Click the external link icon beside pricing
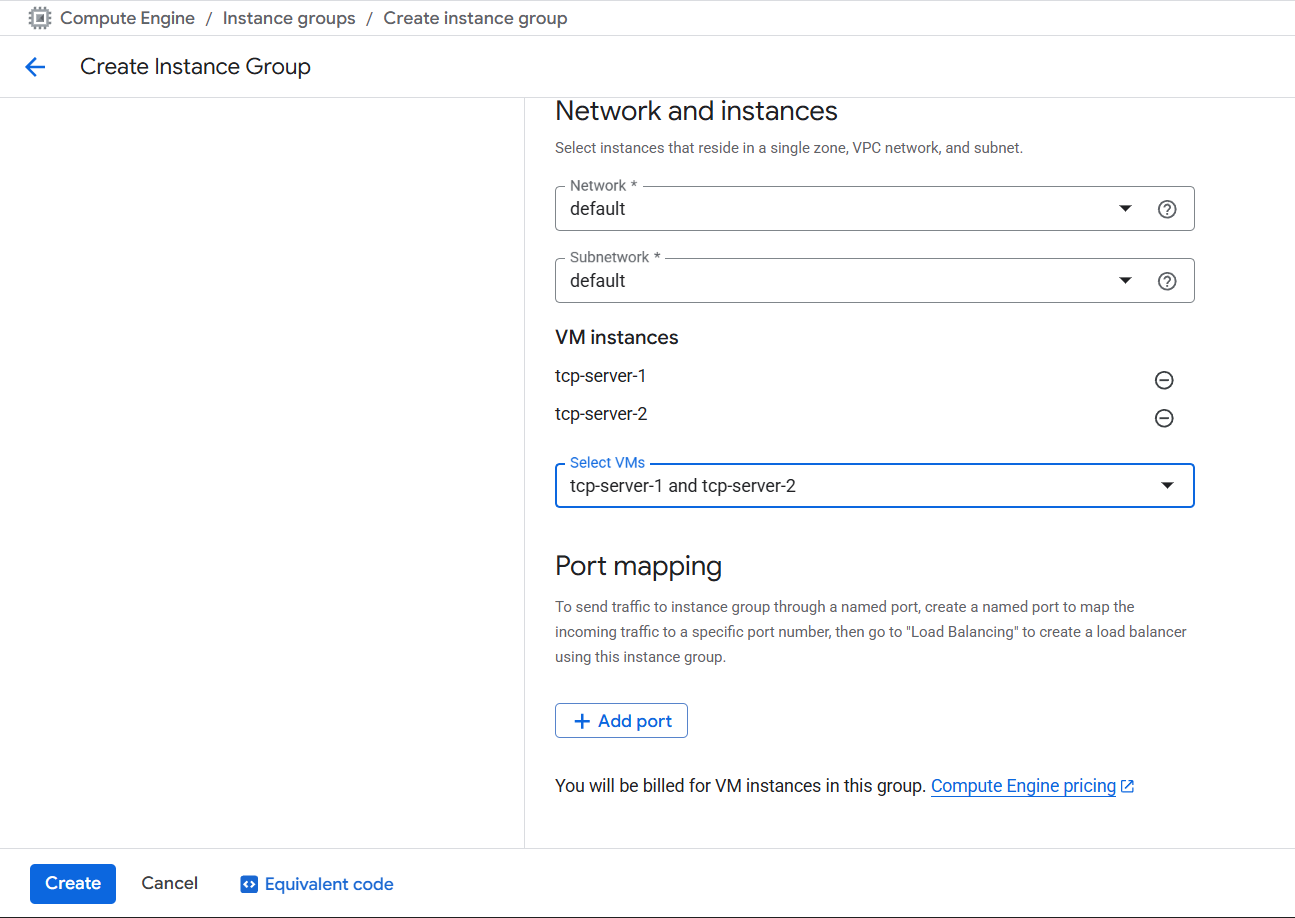Screen dimensions: 1295x918 pyautogui.click(x=1128, y=786)
